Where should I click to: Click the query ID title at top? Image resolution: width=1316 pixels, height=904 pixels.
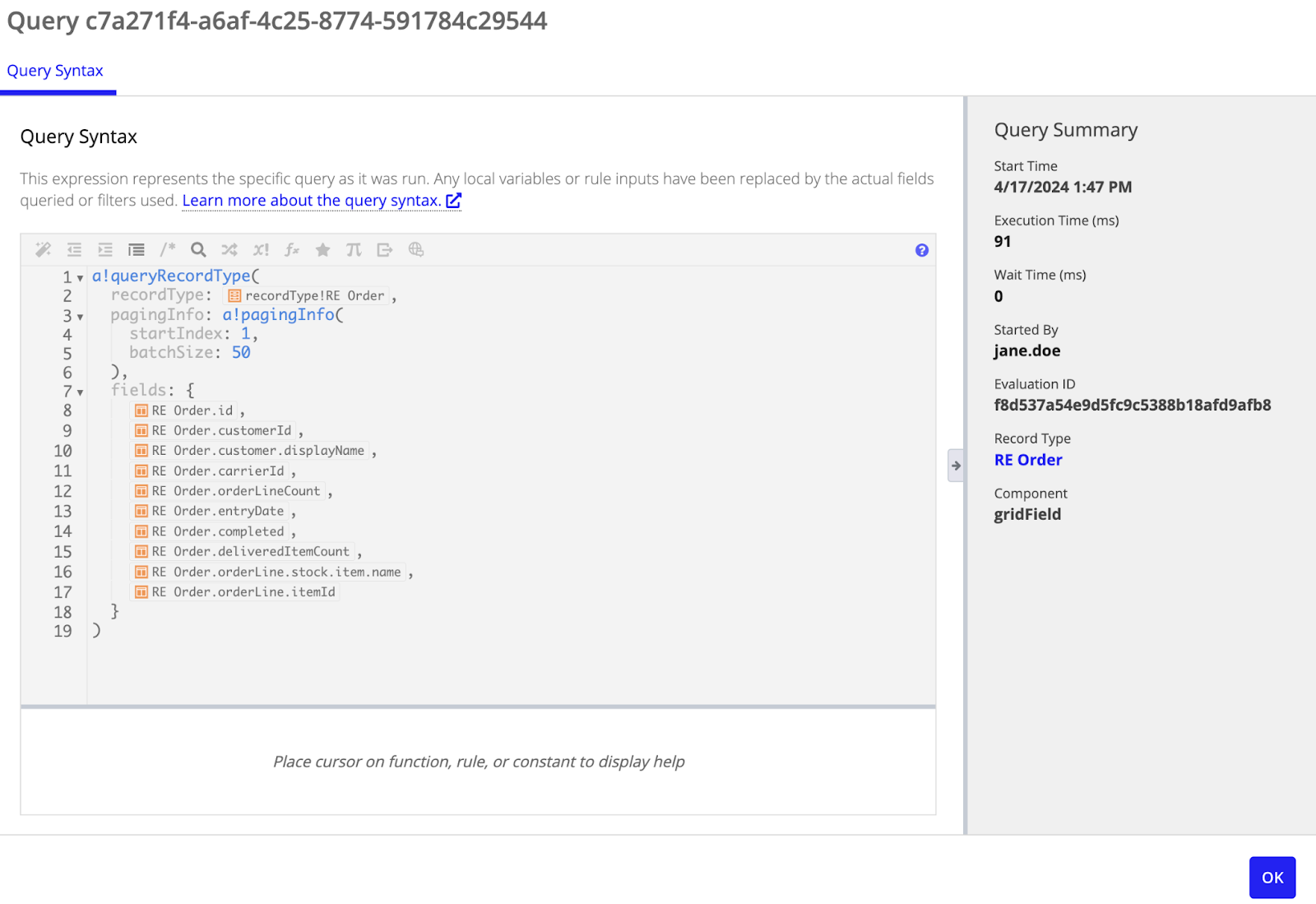coord(277,21)
